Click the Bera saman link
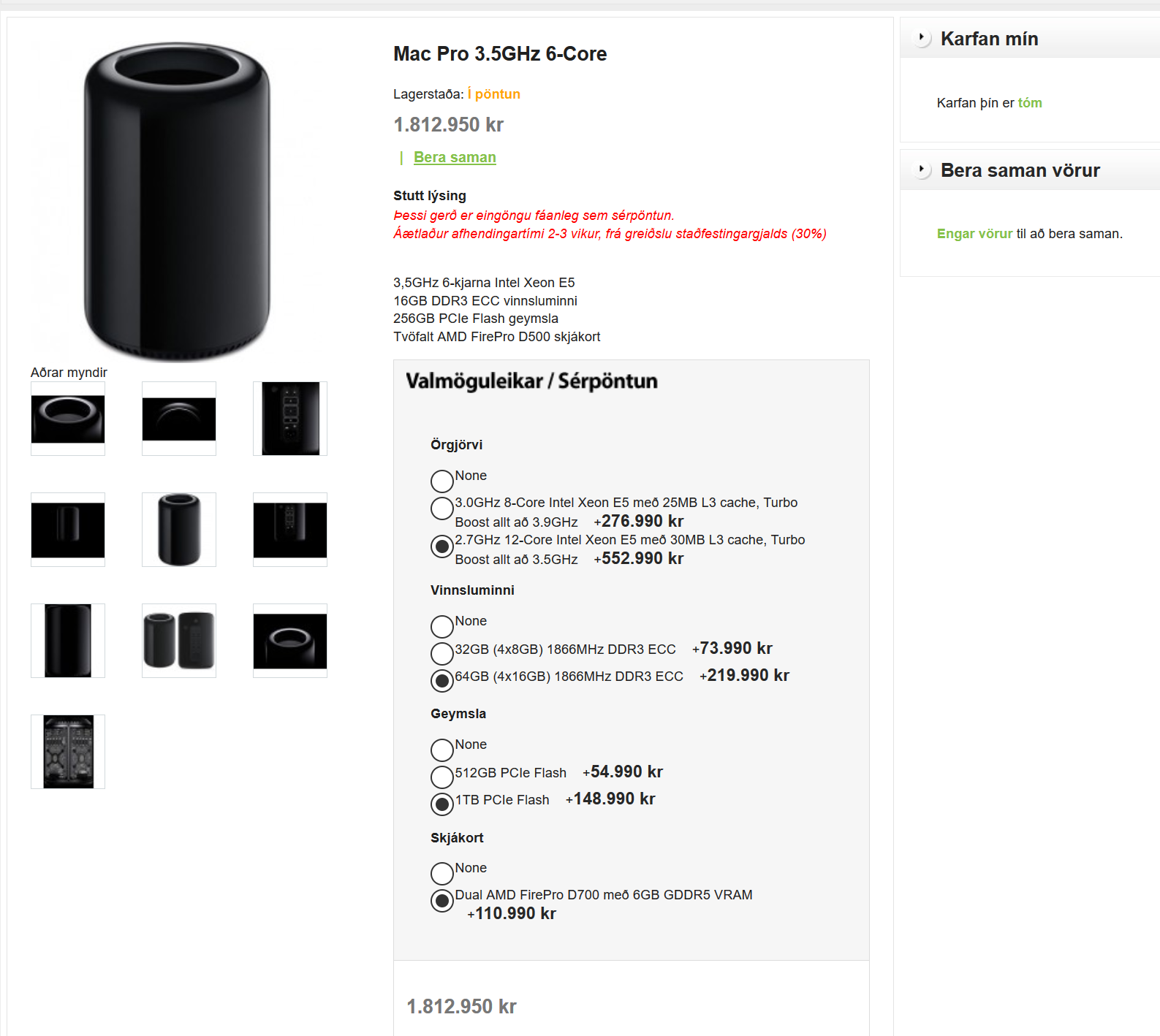This screenshot has width=1160, height=1036. pos(455,157)
